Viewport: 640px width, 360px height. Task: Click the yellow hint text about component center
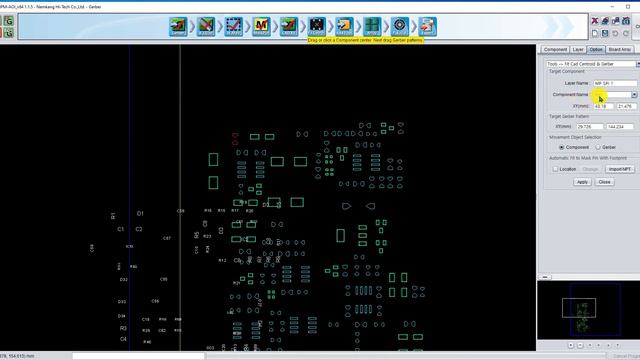coord(365,40)
